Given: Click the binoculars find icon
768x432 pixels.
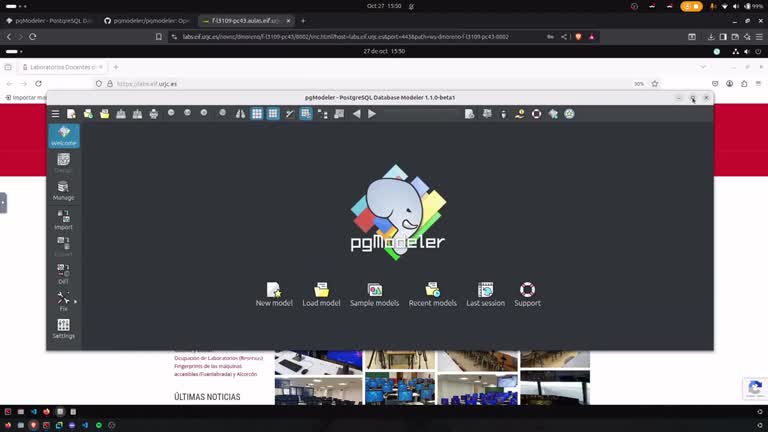Looking at the screenshot, I should click(240, 114).
